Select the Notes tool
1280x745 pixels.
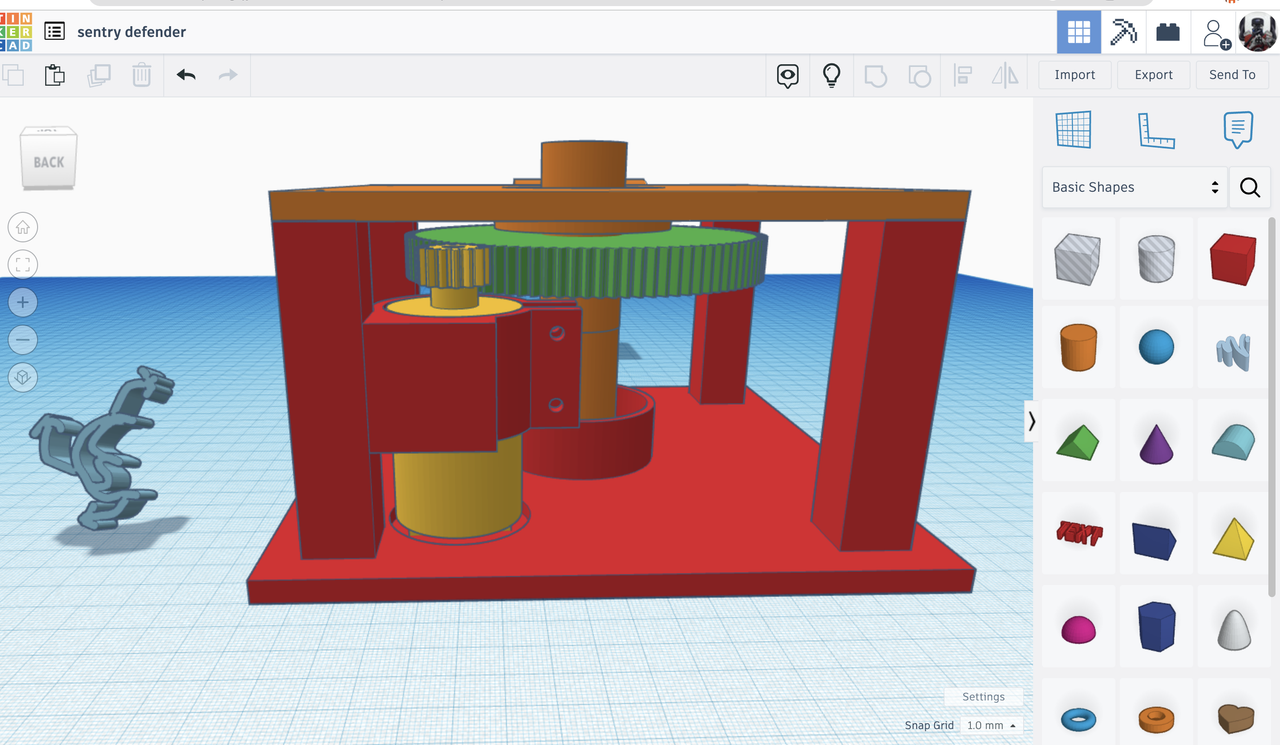pos(1238,130)
